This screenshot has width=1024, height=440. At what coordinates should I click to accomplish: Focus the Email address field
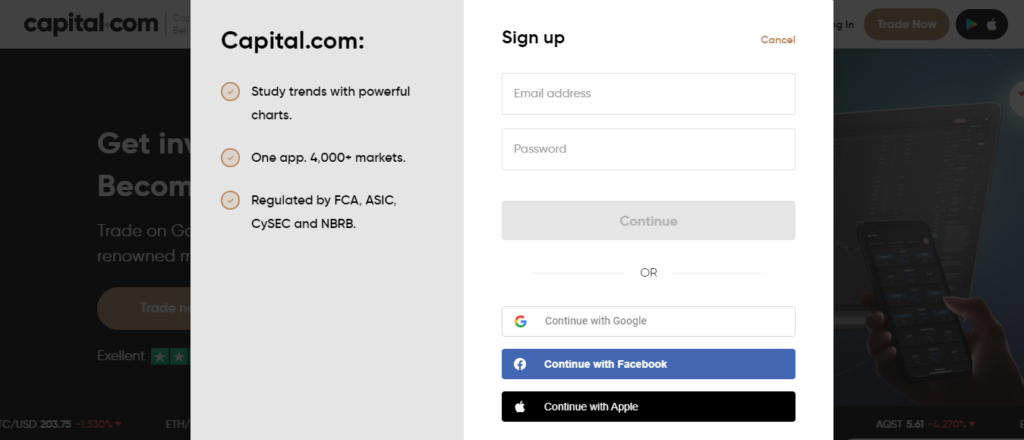648,93
